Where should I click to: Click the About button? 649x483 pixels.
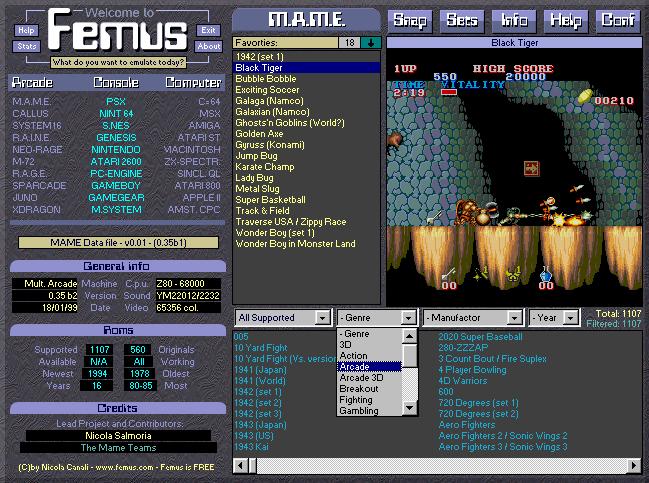208,46
